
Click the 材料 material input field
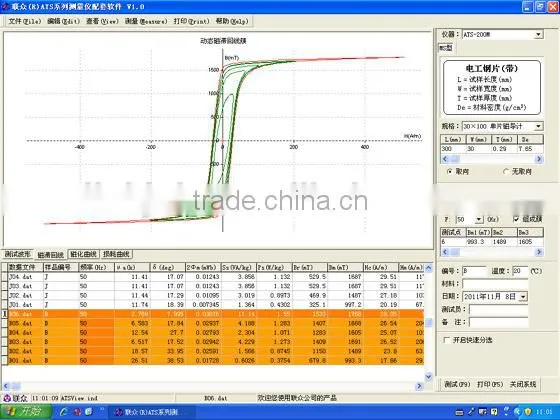point(495,284)
